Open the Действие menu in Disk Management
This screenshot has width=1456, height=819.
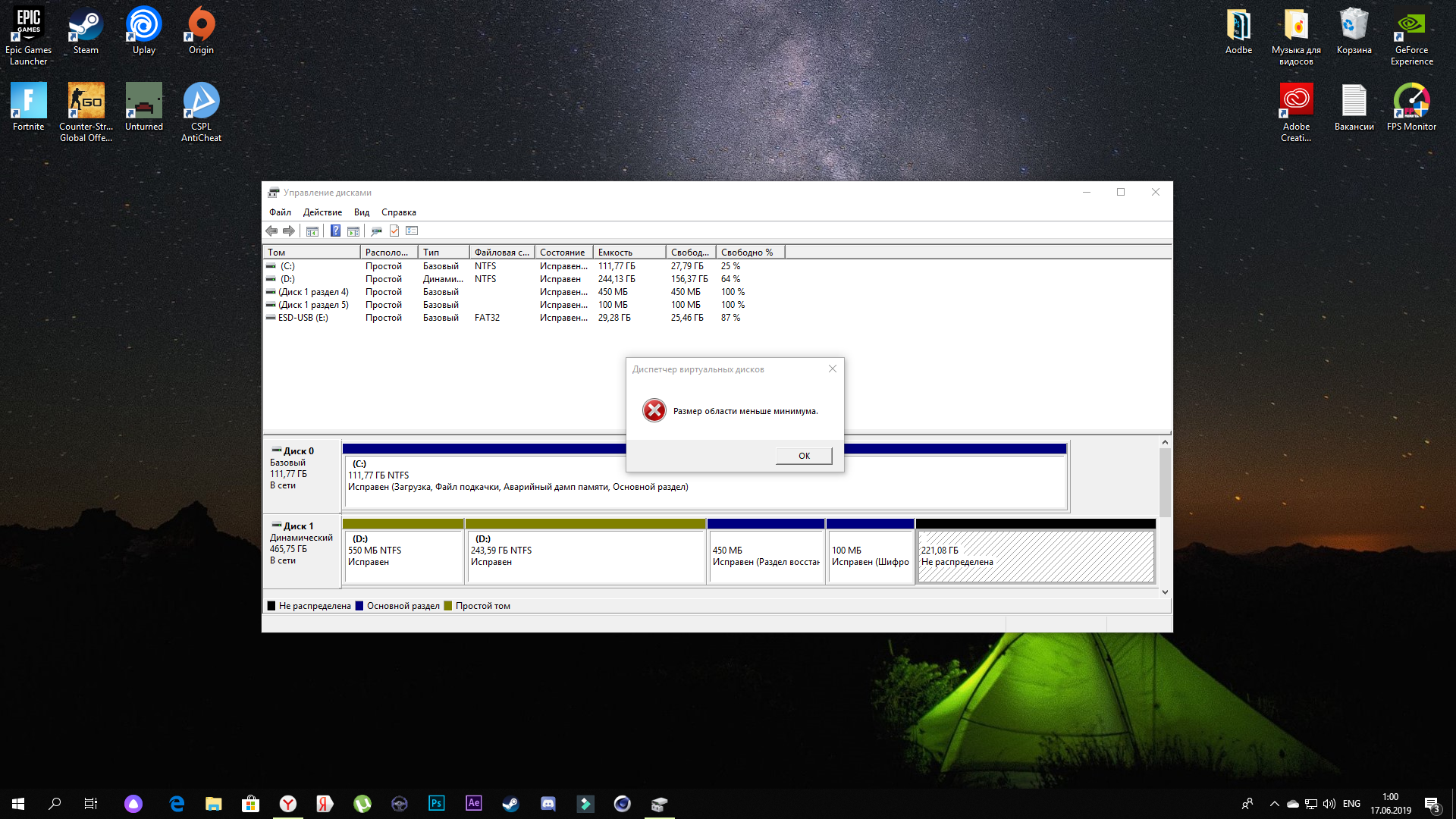[x=322, y=212]
